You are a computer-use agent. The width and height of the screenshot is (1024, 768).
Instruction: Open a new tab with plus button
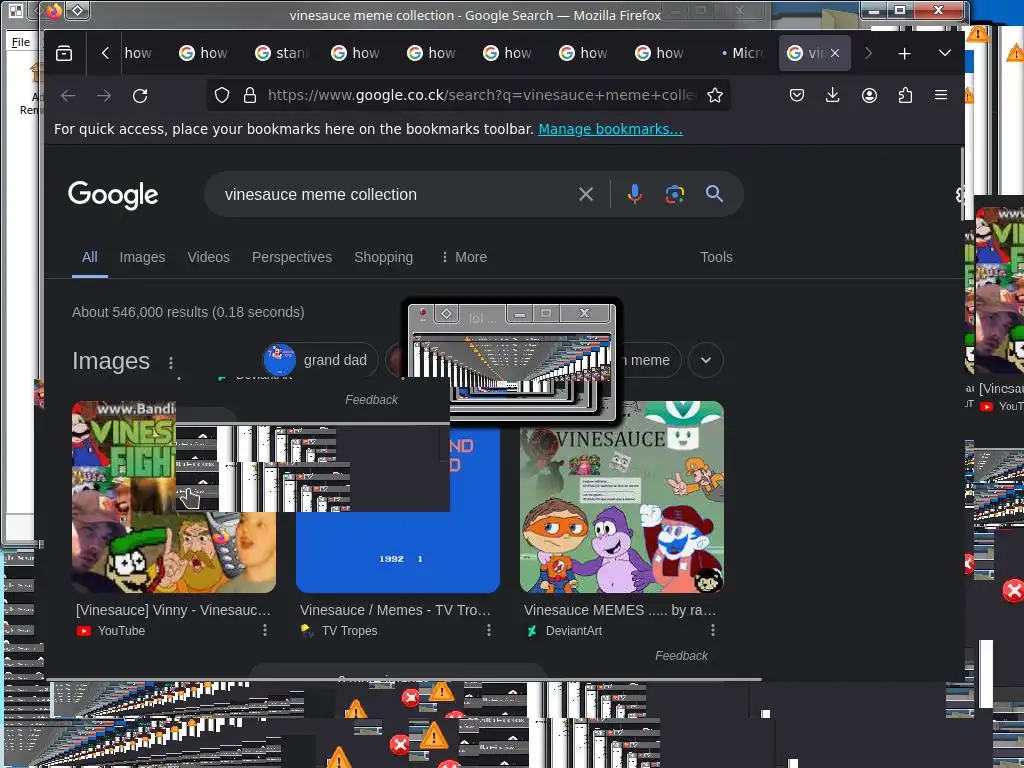tap(904, 54)
